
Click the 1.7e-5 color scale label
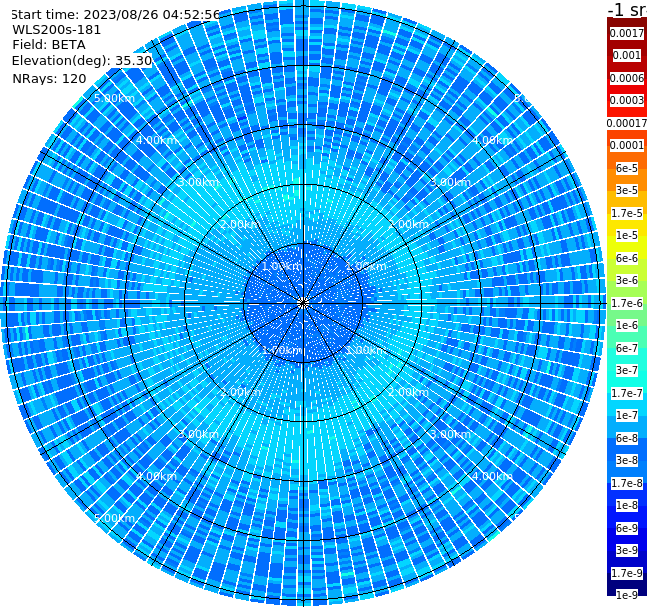click(627, 213)
